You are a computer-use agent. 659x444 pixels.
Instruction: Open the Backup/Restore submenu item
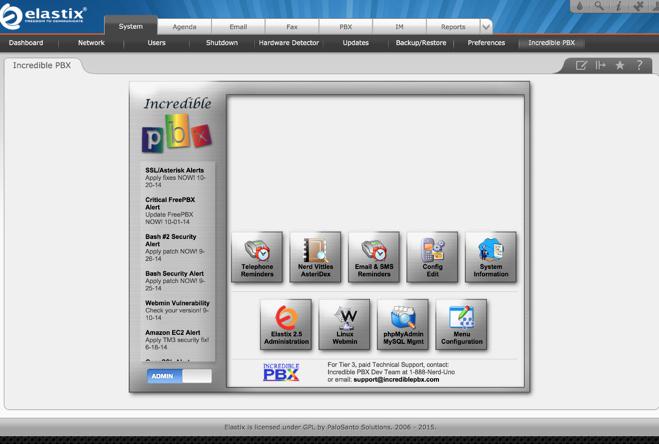click(421, 43)
